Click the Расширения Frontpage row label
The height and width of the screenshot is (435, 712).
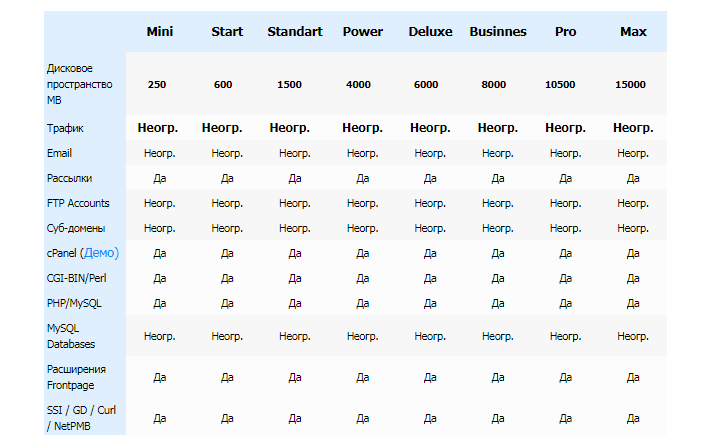point(76,377)
